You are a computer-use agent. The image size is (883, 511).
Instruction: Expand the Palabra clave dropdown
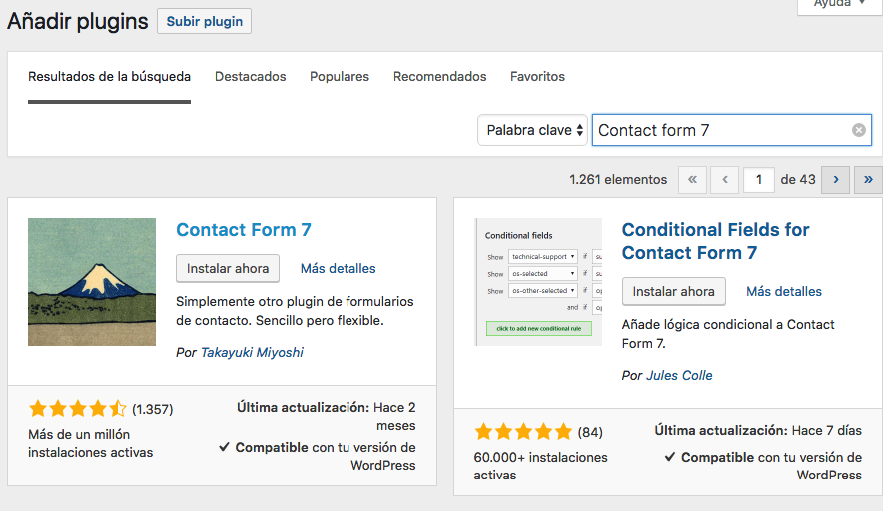[x=532, y=130]
